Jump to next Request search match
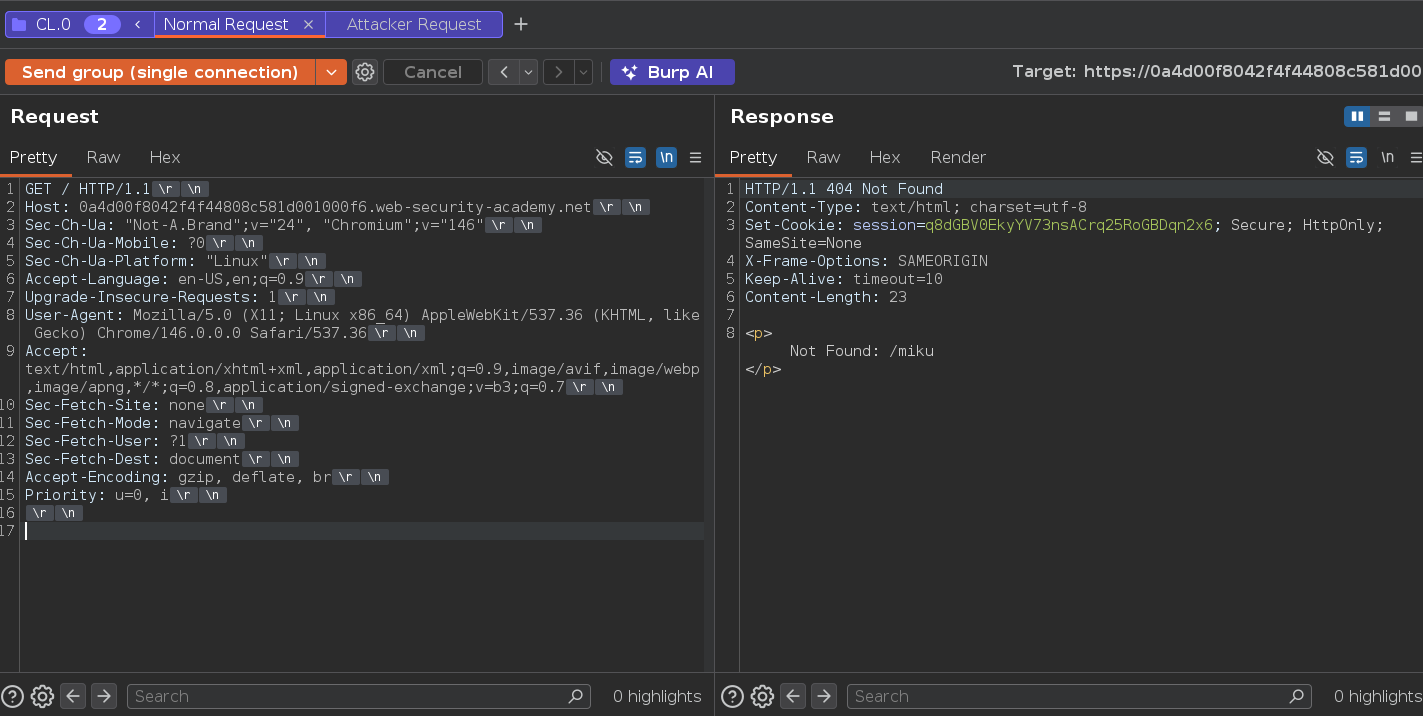1423x716 pixels. click(x=104, y=696)
